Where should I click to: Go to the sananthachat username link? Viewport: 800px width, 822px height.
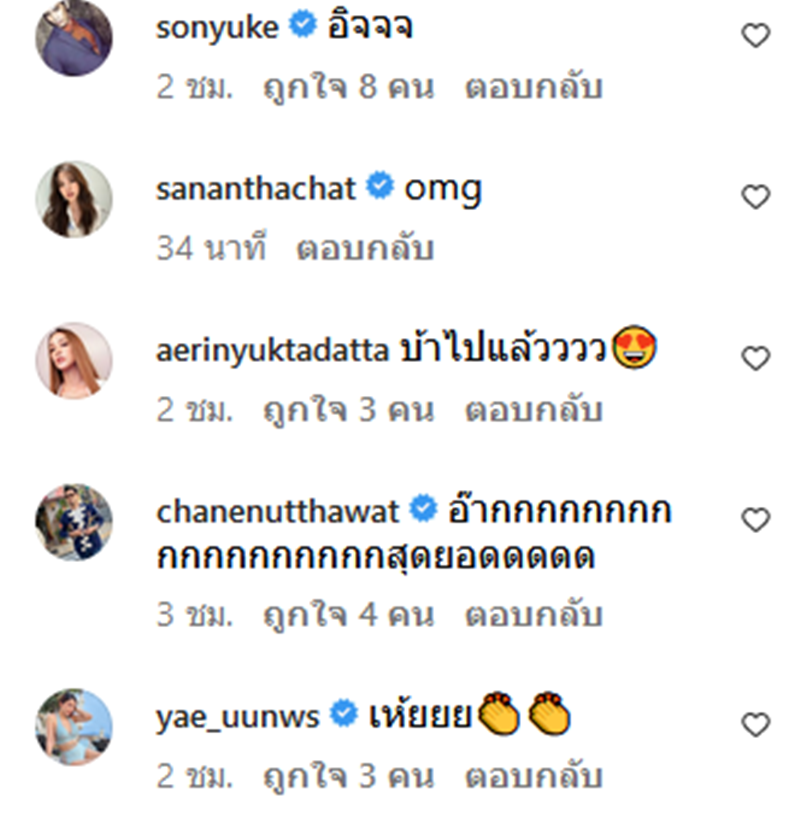click(x=256, y=189)
